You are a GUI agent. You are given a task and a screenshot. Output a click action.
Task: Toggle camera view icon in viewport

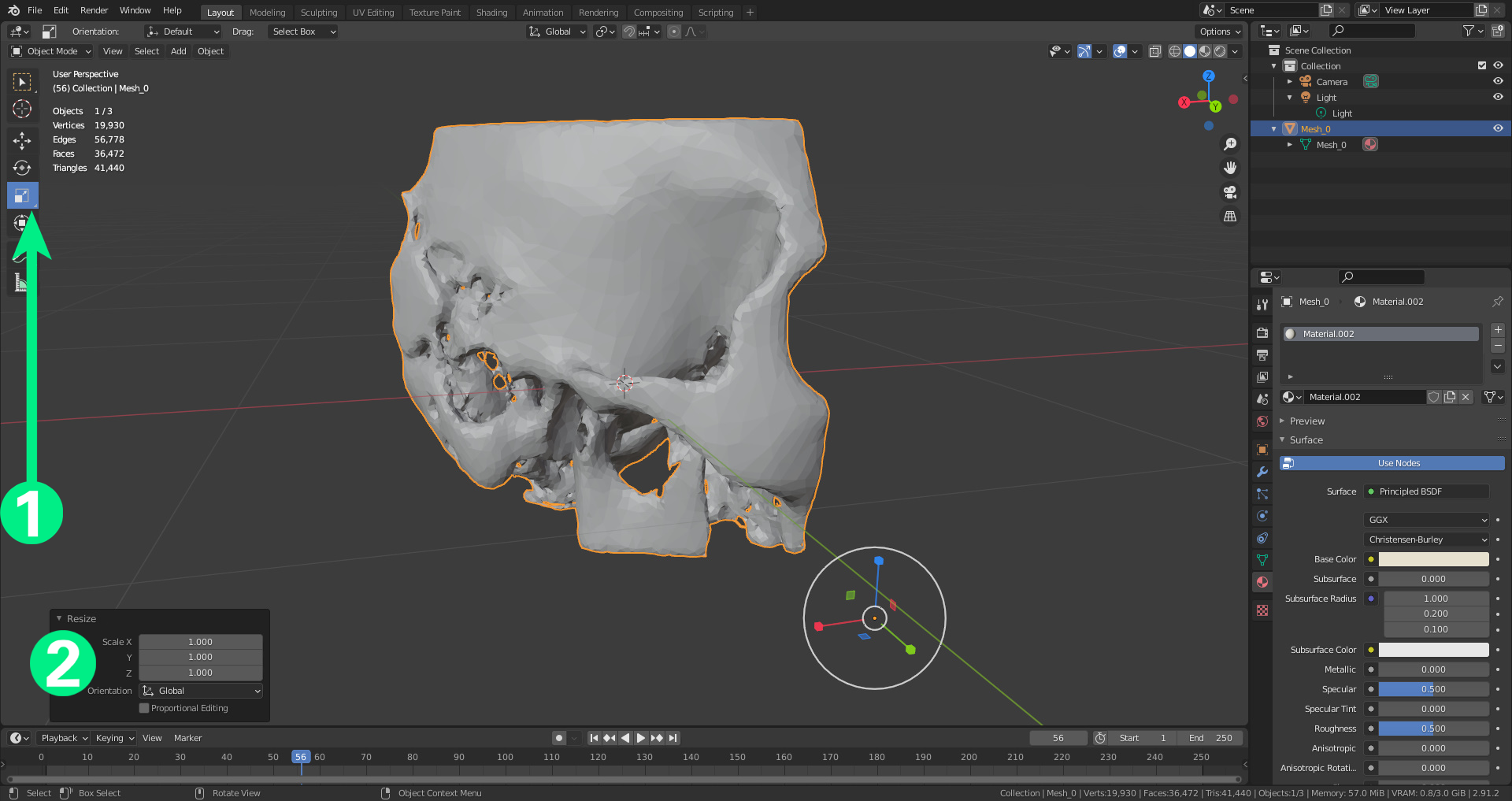click(1229, 192)
